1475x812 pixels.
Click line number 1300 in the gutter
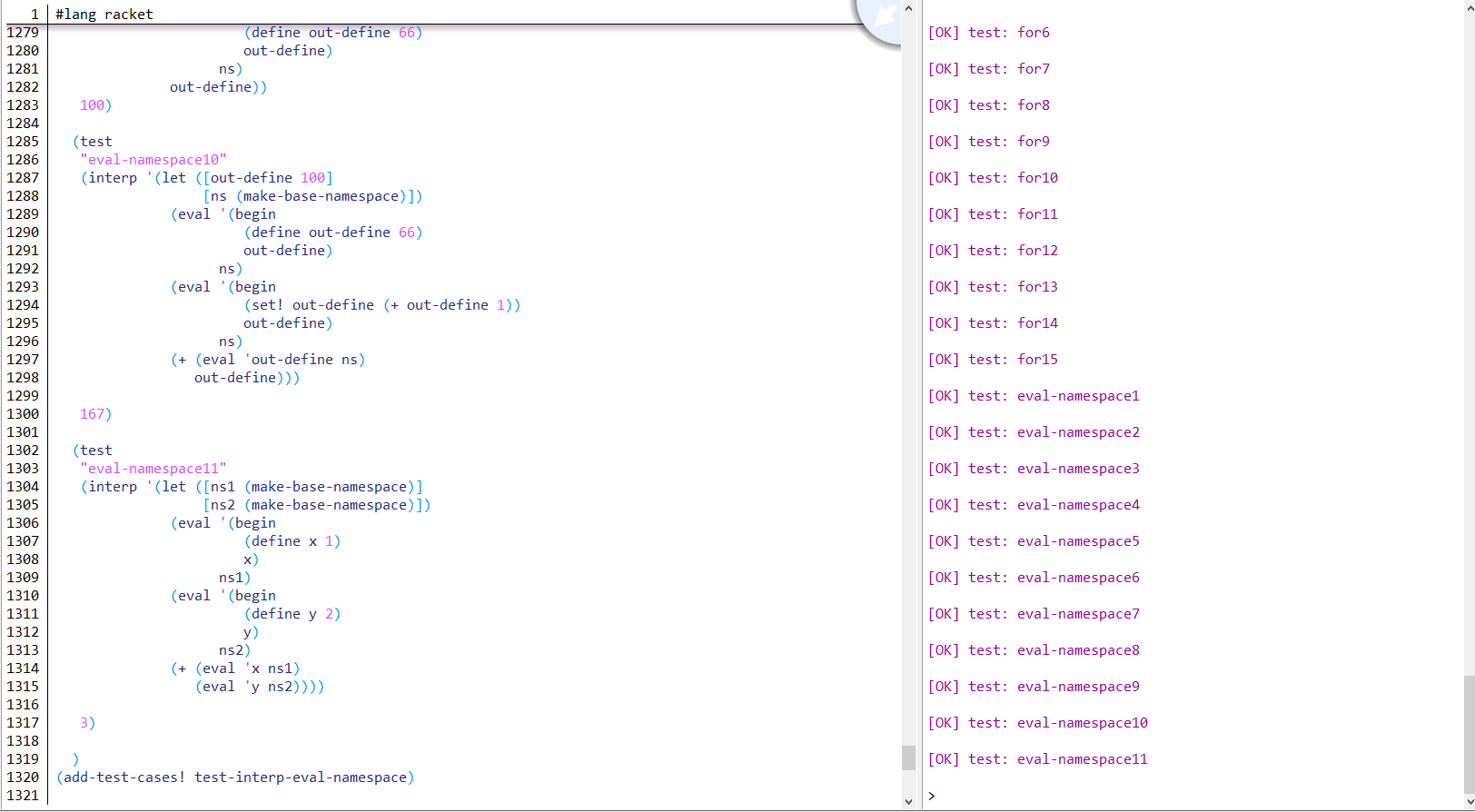(x=23, y=414)
